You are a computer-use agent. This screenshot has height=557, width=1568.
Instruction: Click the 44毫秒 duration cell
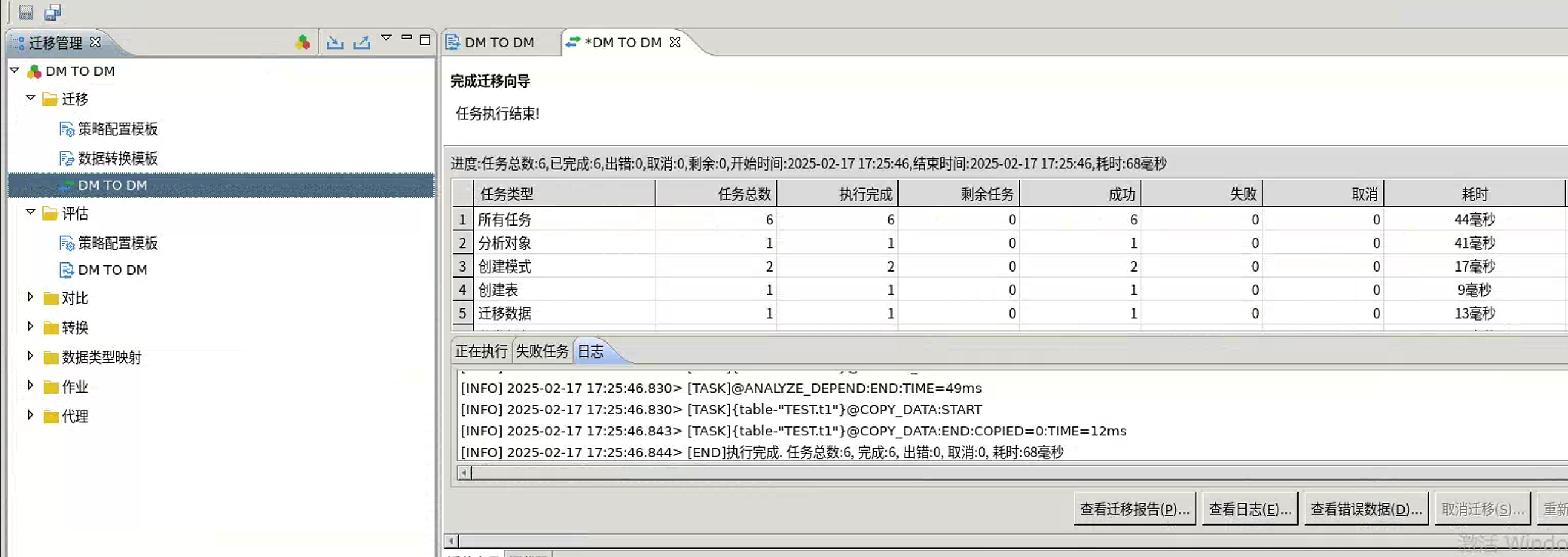[x=1474, y=220]
